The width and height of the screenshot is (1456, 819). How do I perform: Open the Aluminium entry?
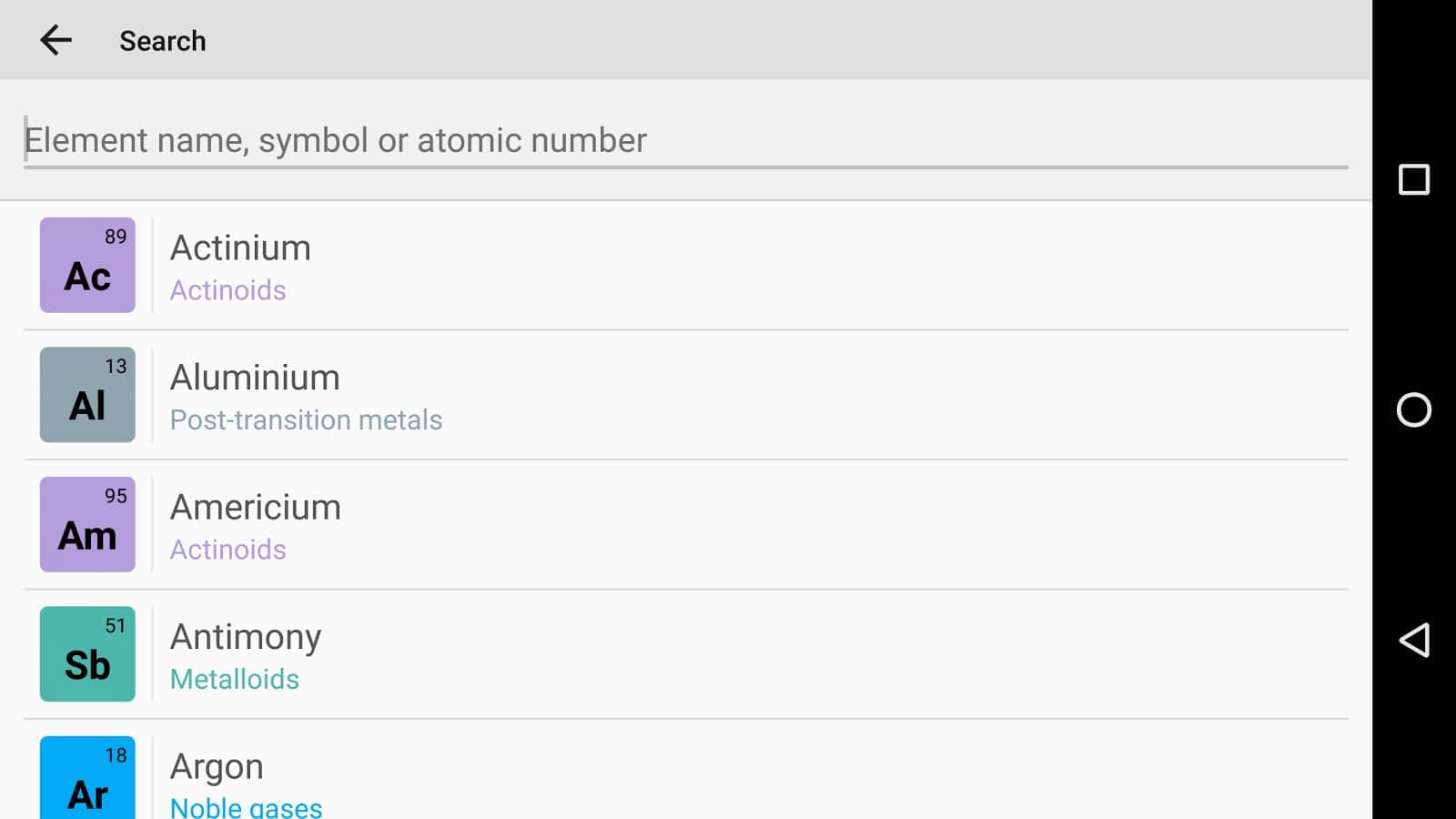[255, 378]
